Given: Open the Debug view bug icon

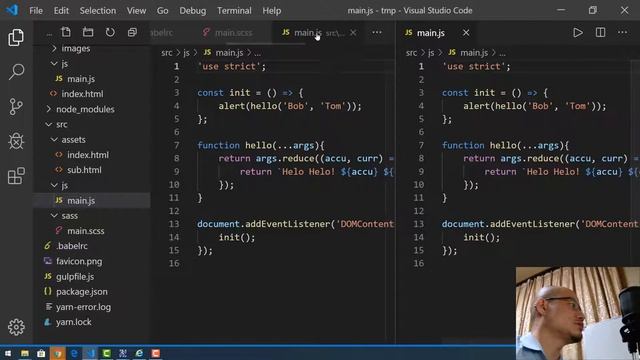Looking at the screenshot, I should pos(16,141).
